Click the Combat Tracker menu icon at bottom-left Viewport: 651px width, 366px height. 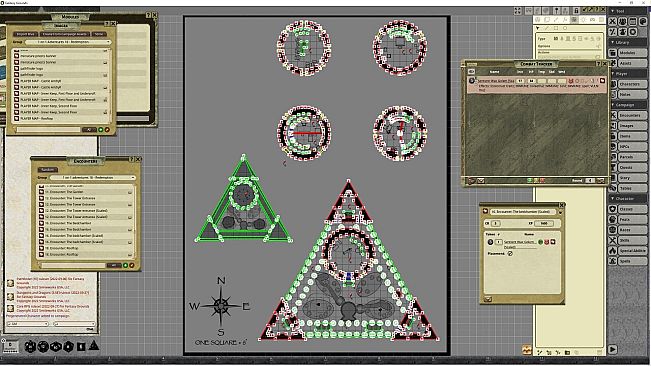[x=471, y=181]
